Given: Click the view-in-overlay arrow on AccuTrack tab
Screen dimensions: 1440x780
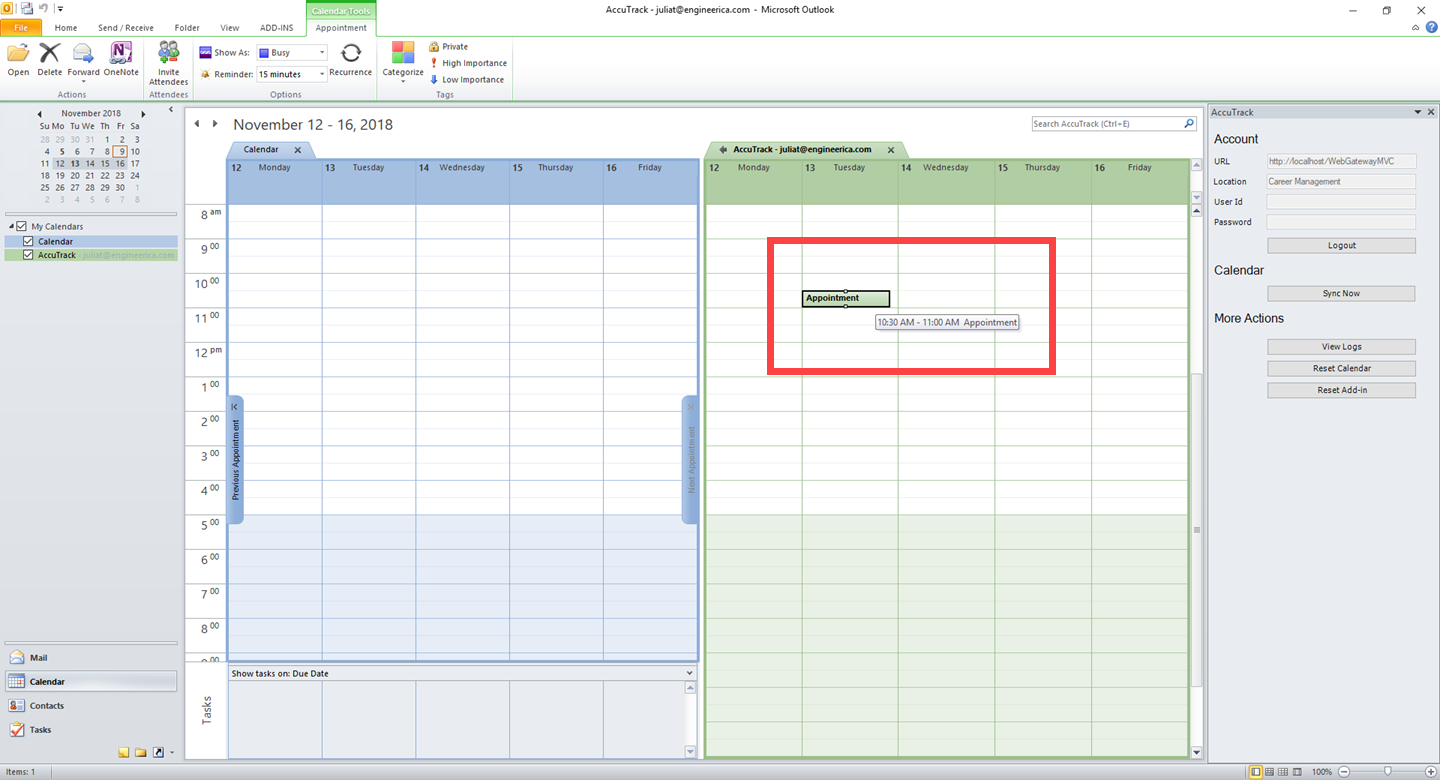Looking at the screenshot, I should coord(722,150).
